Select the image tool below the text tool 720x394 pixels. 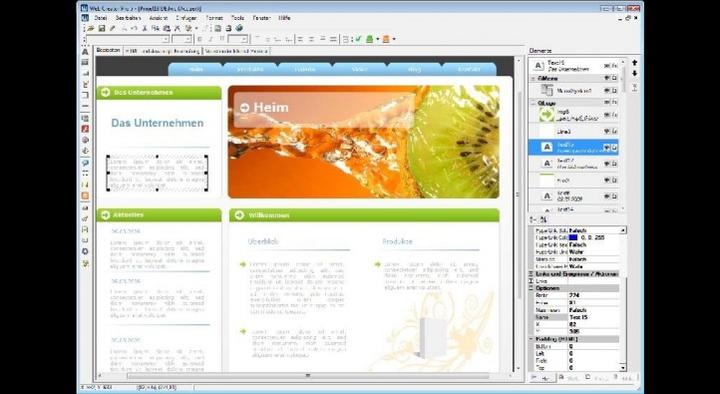85,62
